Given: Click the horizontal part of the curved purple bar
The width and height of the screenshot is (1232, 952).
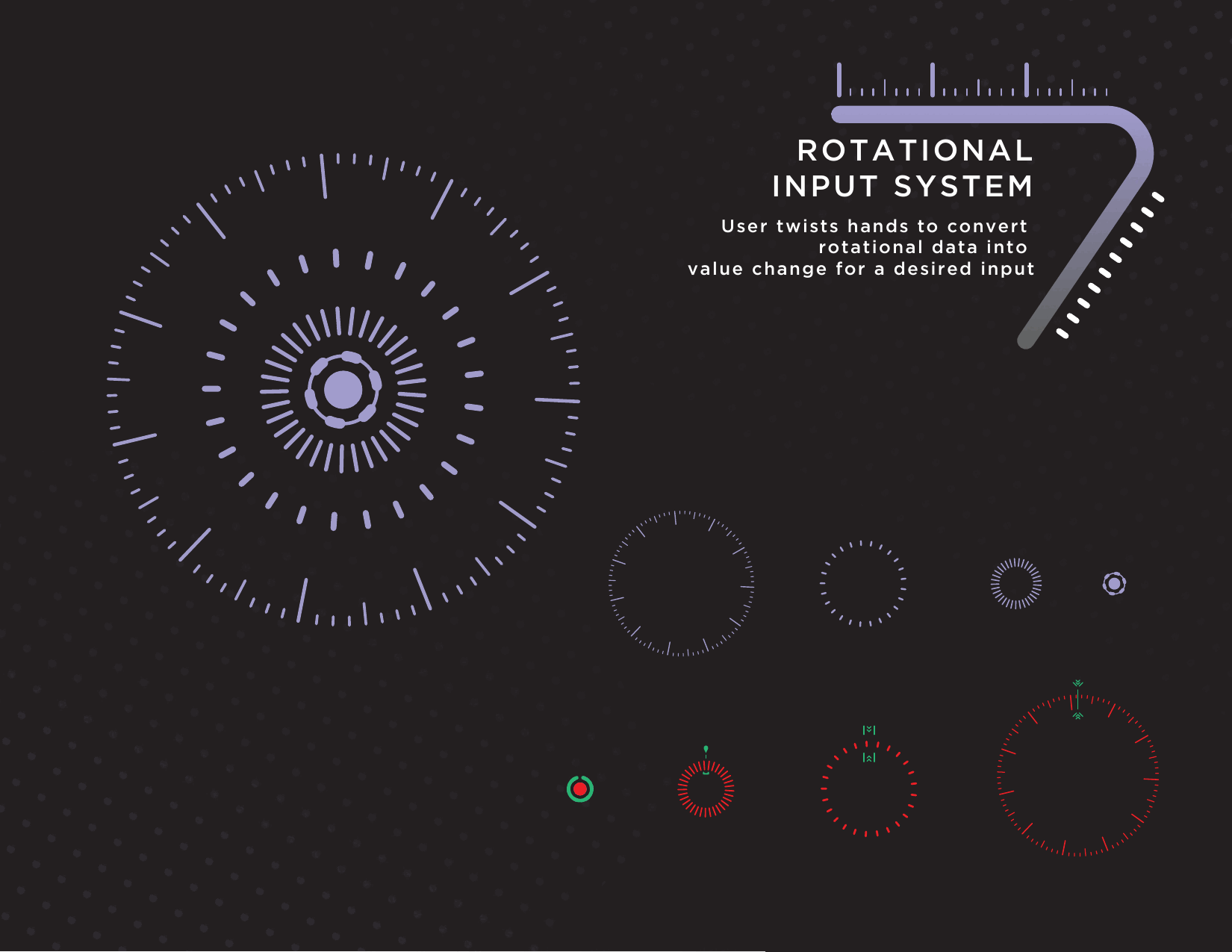Looking at the screenshot, I should [971, 114].
